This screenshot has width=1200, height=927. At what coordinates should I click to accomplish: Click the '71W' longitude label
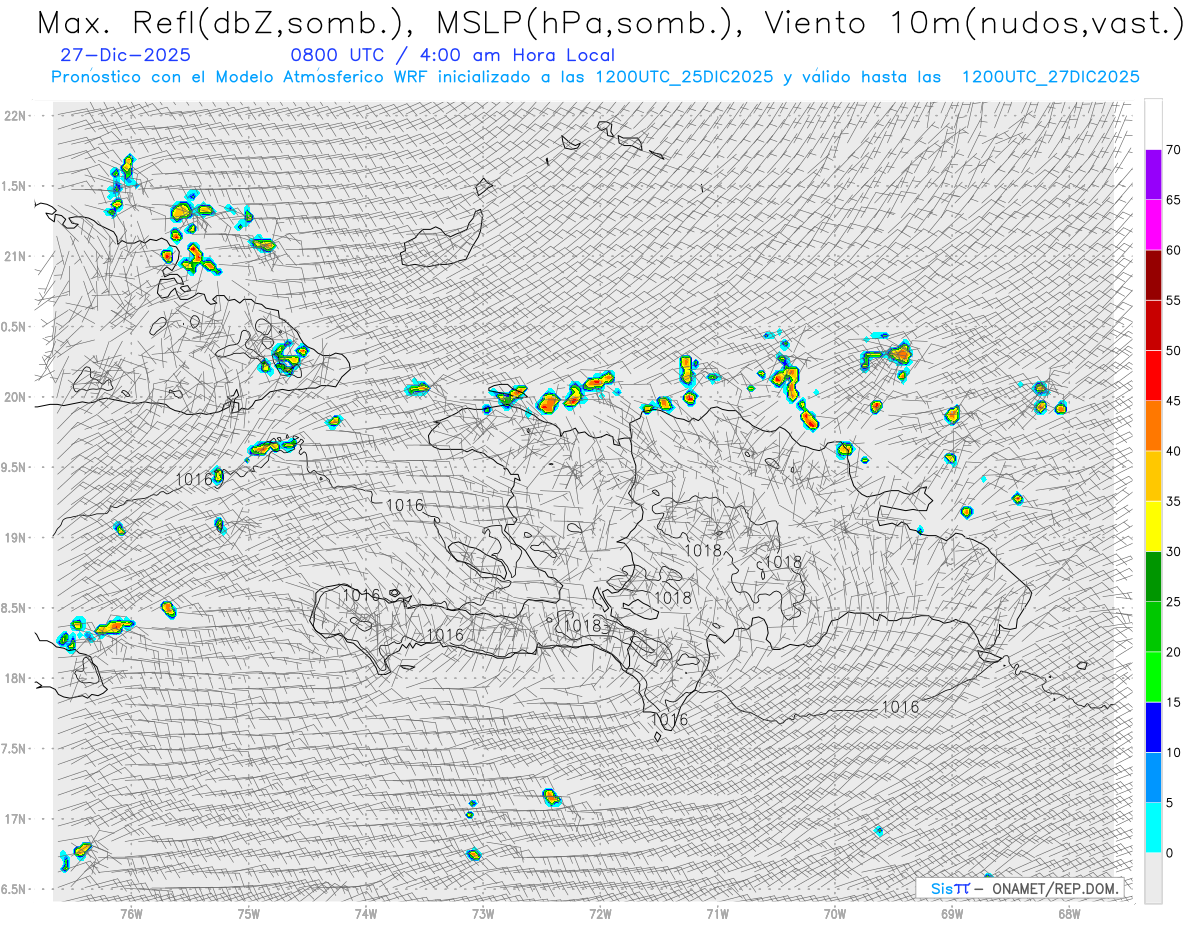tap(717, 912)
